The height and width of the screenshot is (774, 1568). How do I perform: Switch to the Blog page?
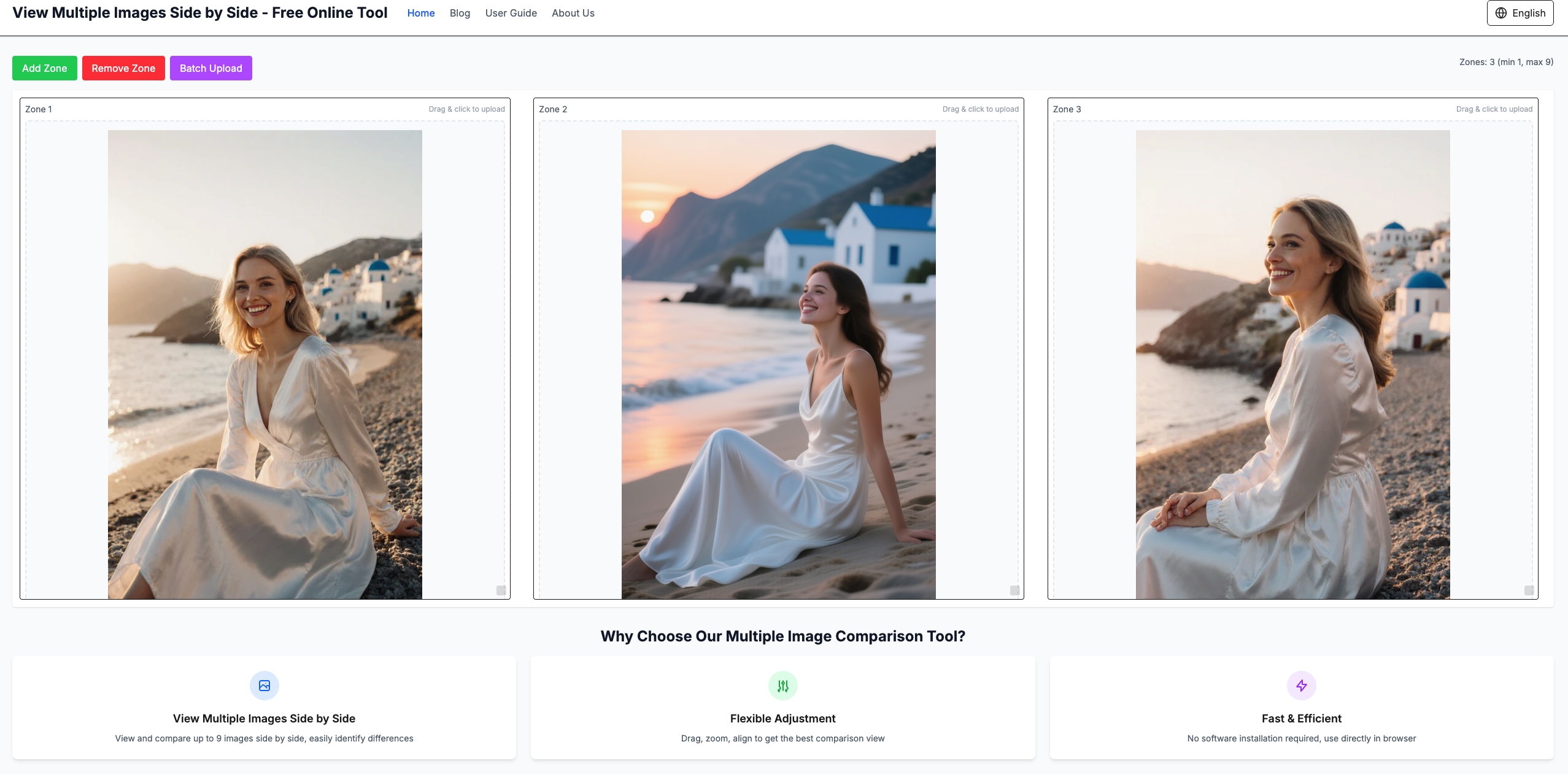459,13
